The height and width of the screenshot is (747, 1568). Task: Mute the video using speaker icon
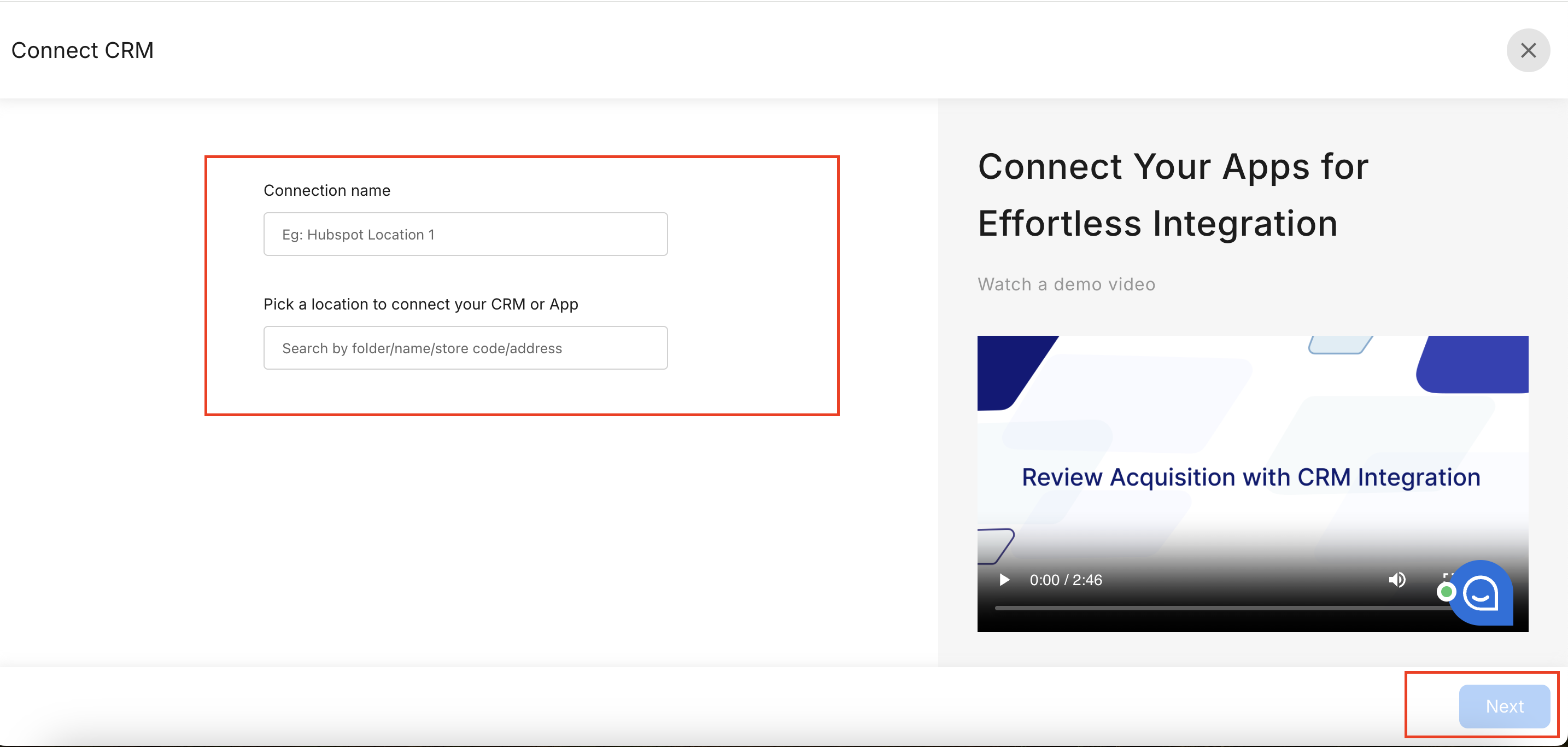(x=1397, y=580)
